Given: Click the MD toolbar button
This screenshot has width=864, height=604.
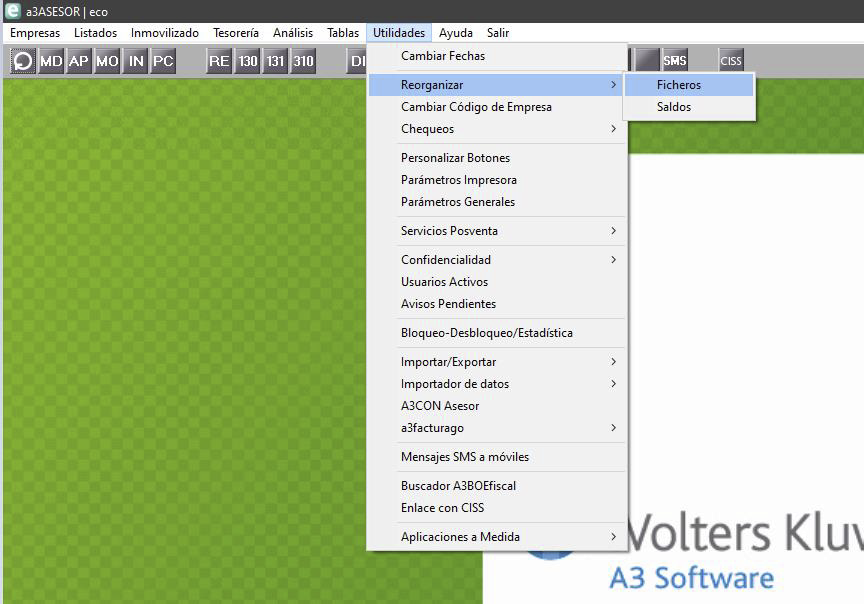Looking at the screenshot, I should (x=51, y=61).
